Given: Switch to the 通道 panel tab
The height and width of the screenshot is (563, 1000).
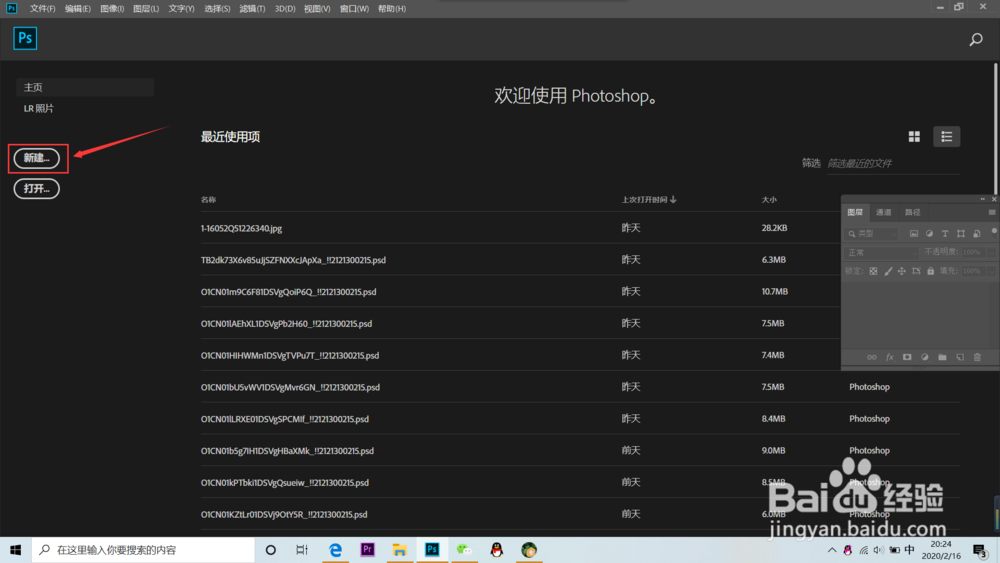Looking at the screenshot, I should (x=884, y=212).
